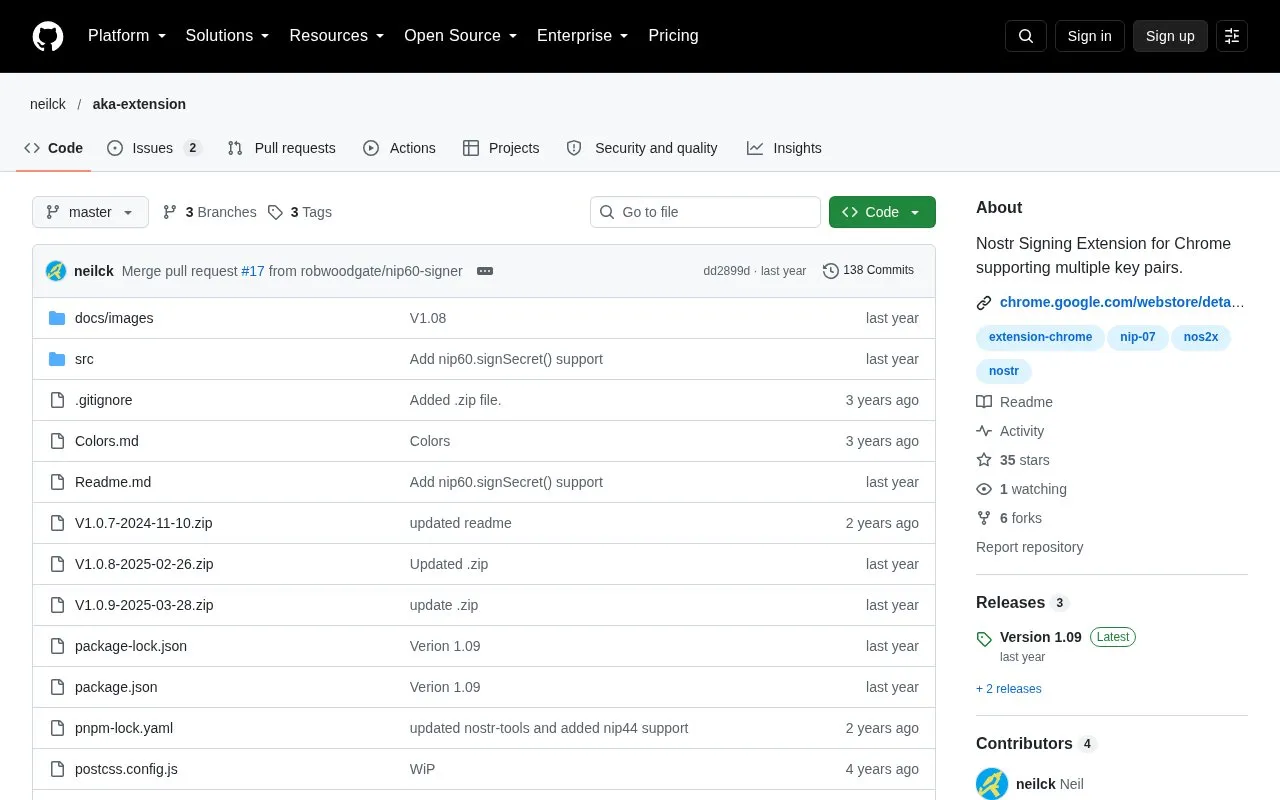View the 3 Tags link
This screenshot has width=1280, height=800.
pos(300,212)
